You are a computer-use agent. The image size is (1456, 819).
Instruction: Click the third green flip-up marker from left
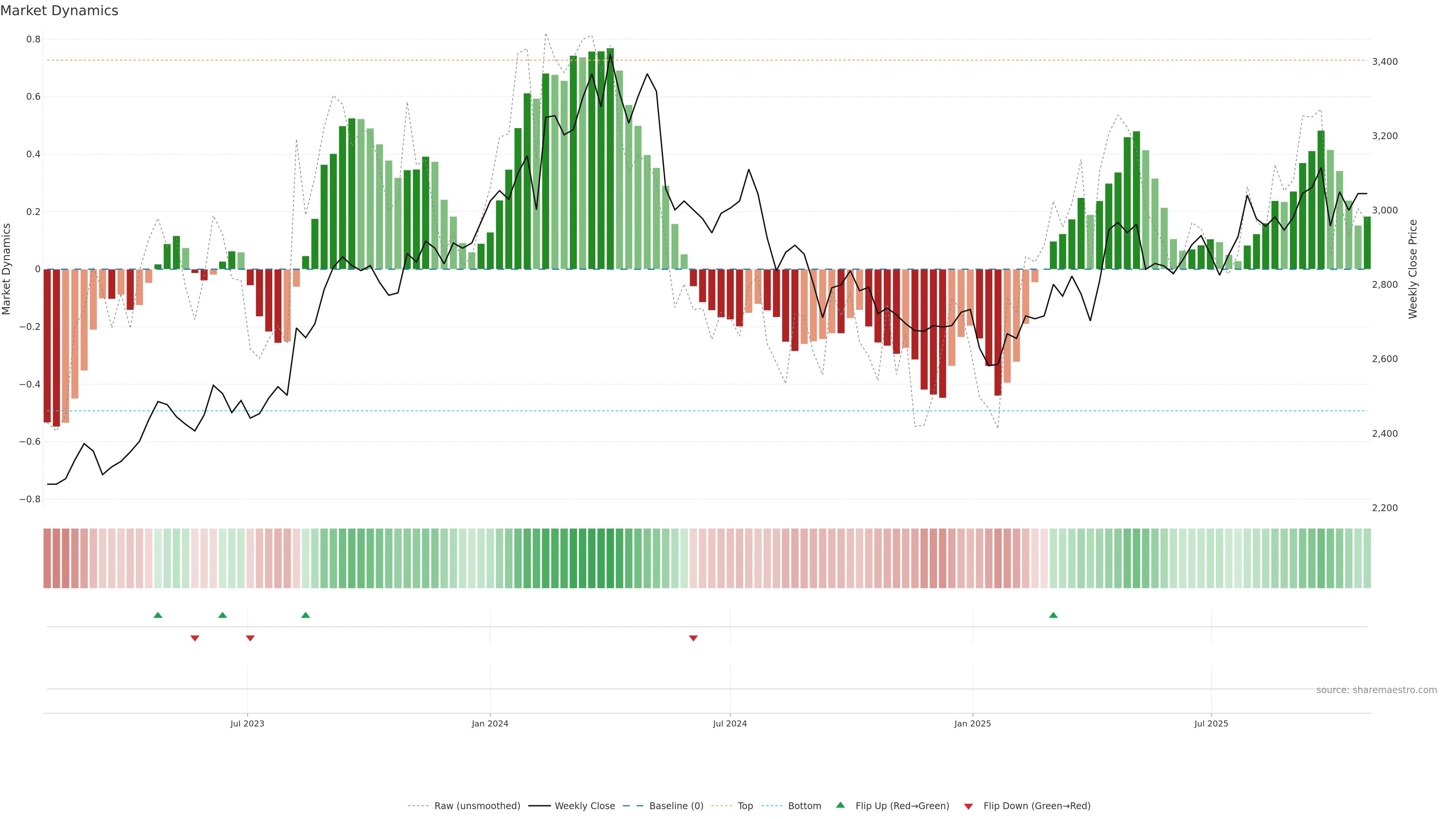tap(305, 615)
